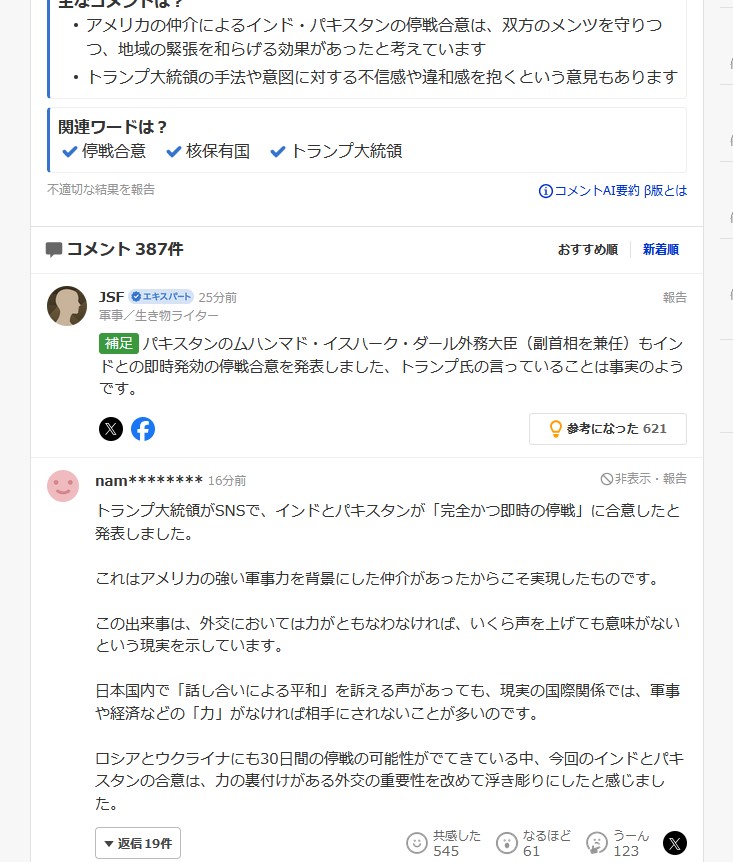Select the 停戦合意 related keyword
The width and height of the screenshot is (733, 862).
click(104, 151)
